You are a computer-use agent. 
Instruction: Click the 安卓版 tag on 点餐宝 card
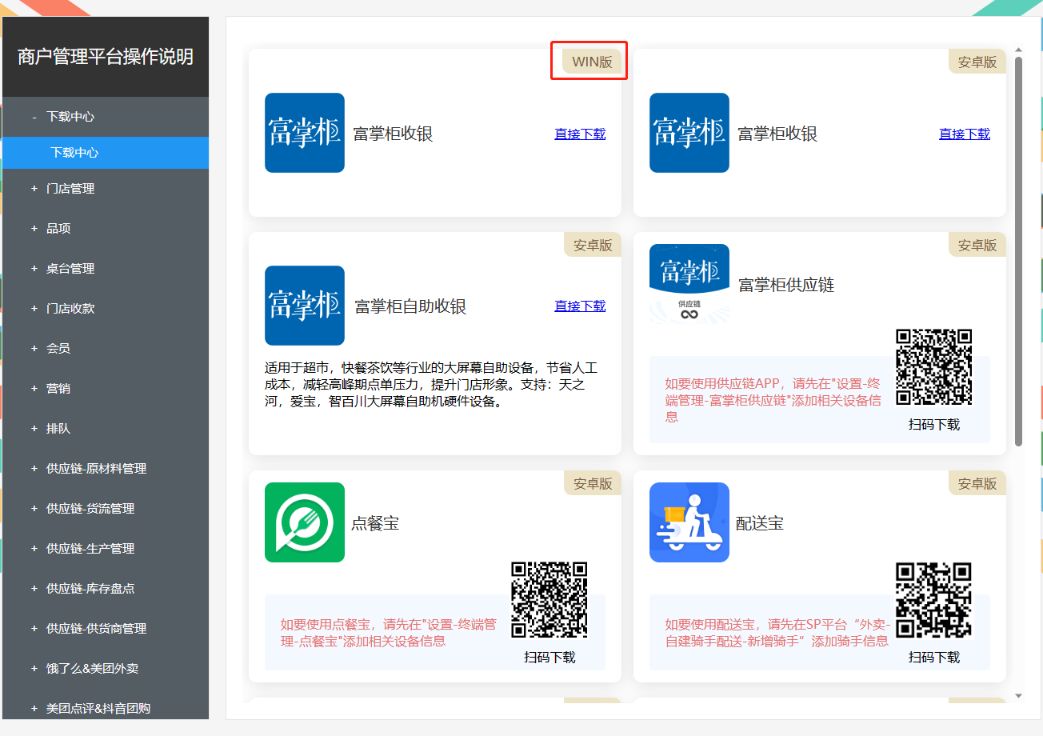click(592, 483)
